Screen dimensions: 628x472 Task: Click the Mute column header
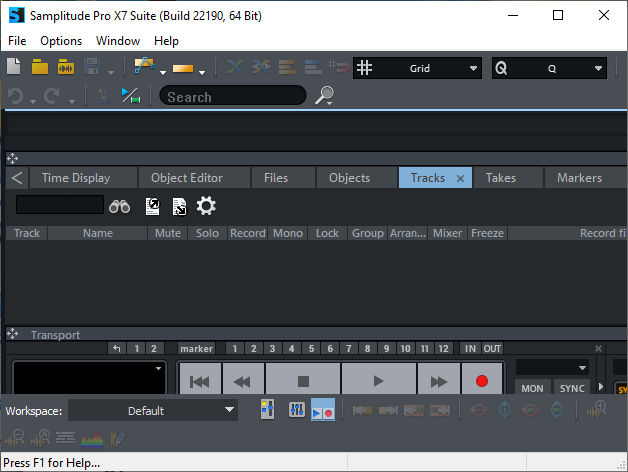coord(167,233)
